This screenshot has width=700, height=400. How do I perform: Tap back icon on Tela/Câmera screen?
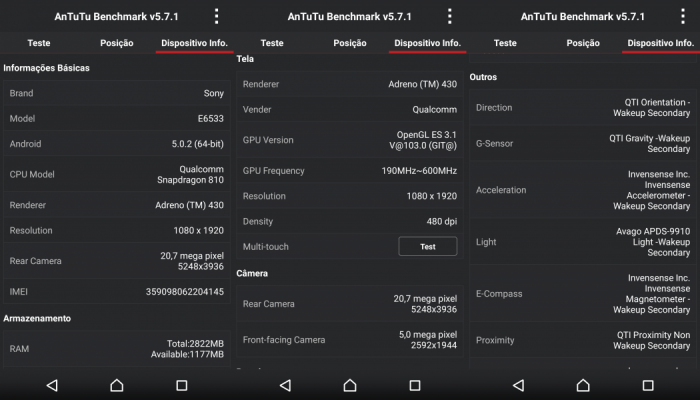pyautogui.click(x=285, y=385)
